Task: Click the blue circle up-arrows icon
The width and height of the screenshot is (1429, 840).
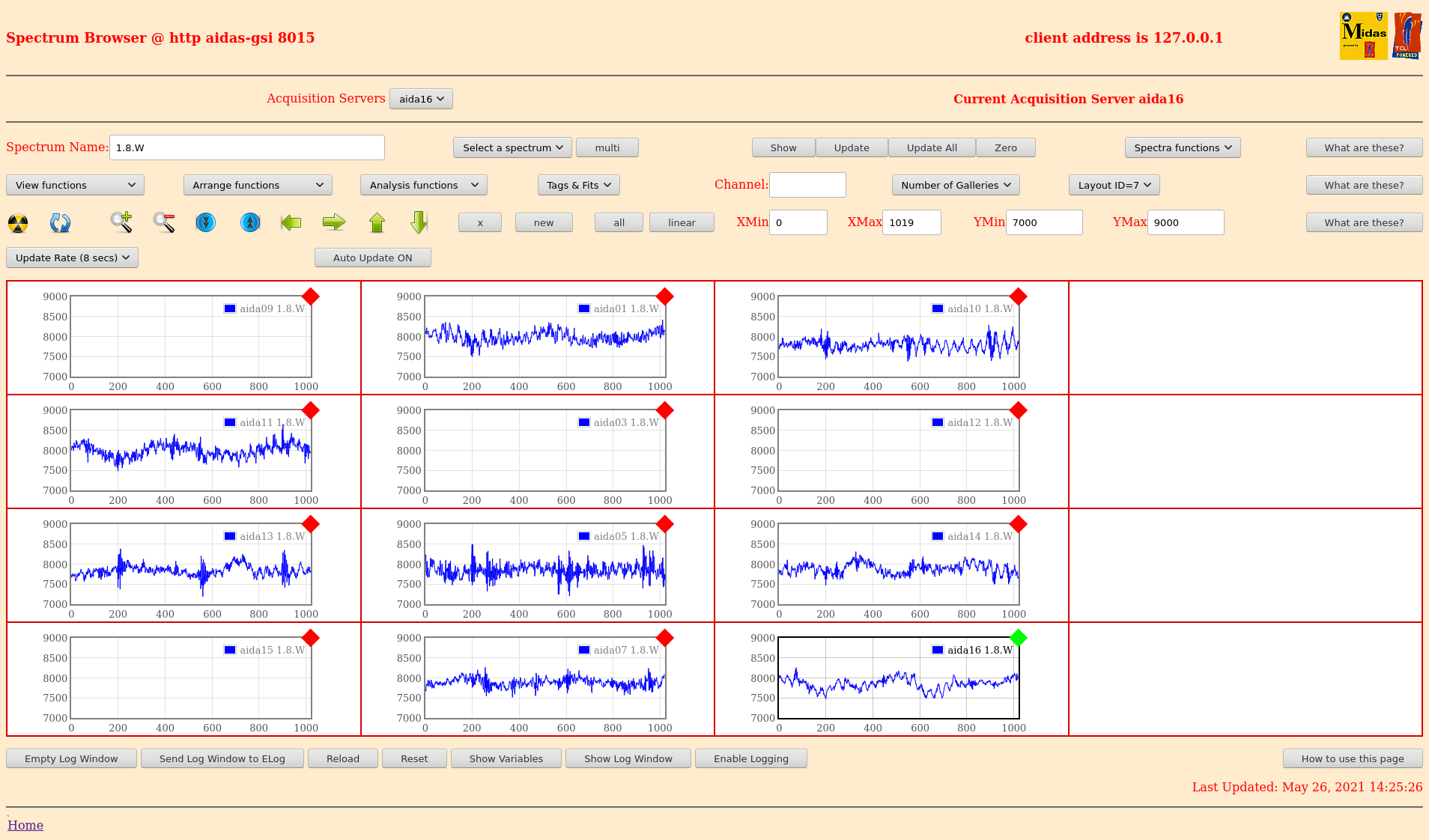Action: 250,222
